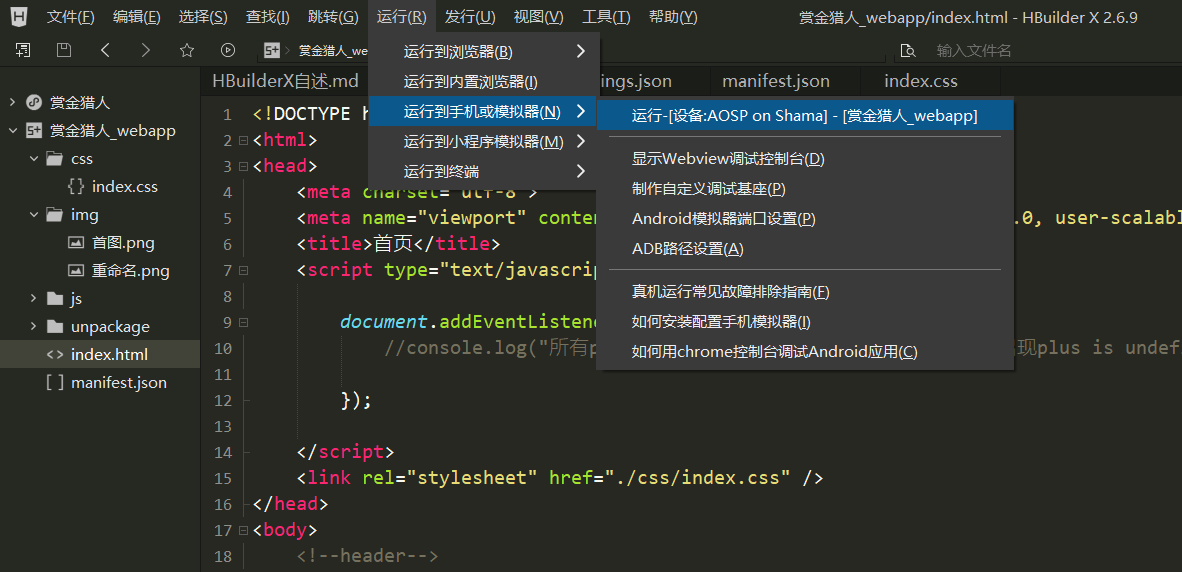Open the 帮助(Y) menu
This screenshot has height=572, width=1182.
[672, 17]
